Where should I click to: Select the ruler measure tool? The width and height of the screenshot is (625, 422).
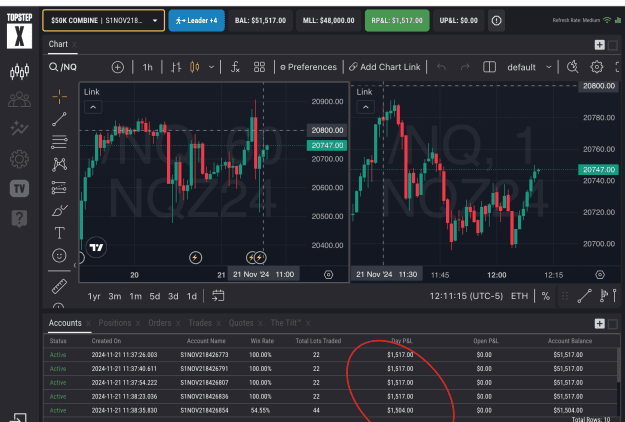point(59,286)
